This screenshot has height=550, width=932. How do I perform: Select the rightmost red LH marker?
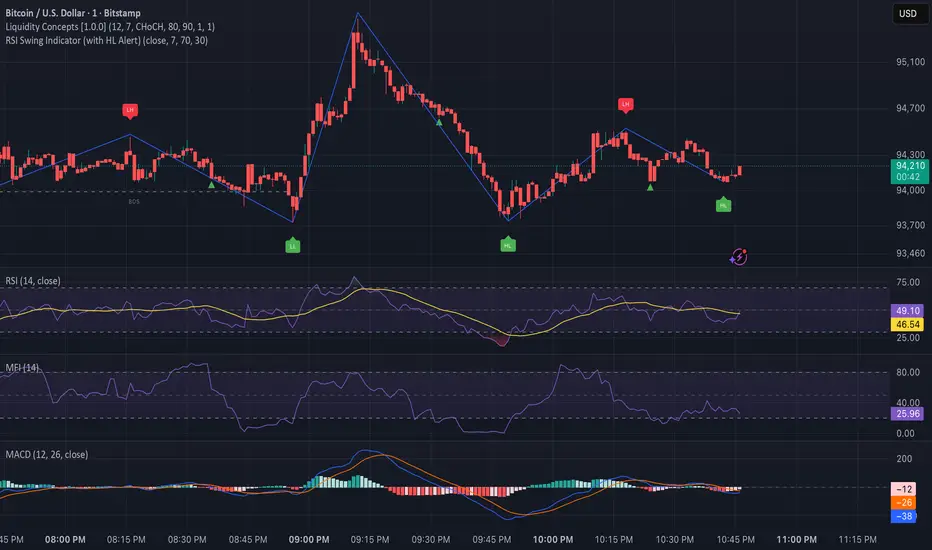(x=625, y=104)
